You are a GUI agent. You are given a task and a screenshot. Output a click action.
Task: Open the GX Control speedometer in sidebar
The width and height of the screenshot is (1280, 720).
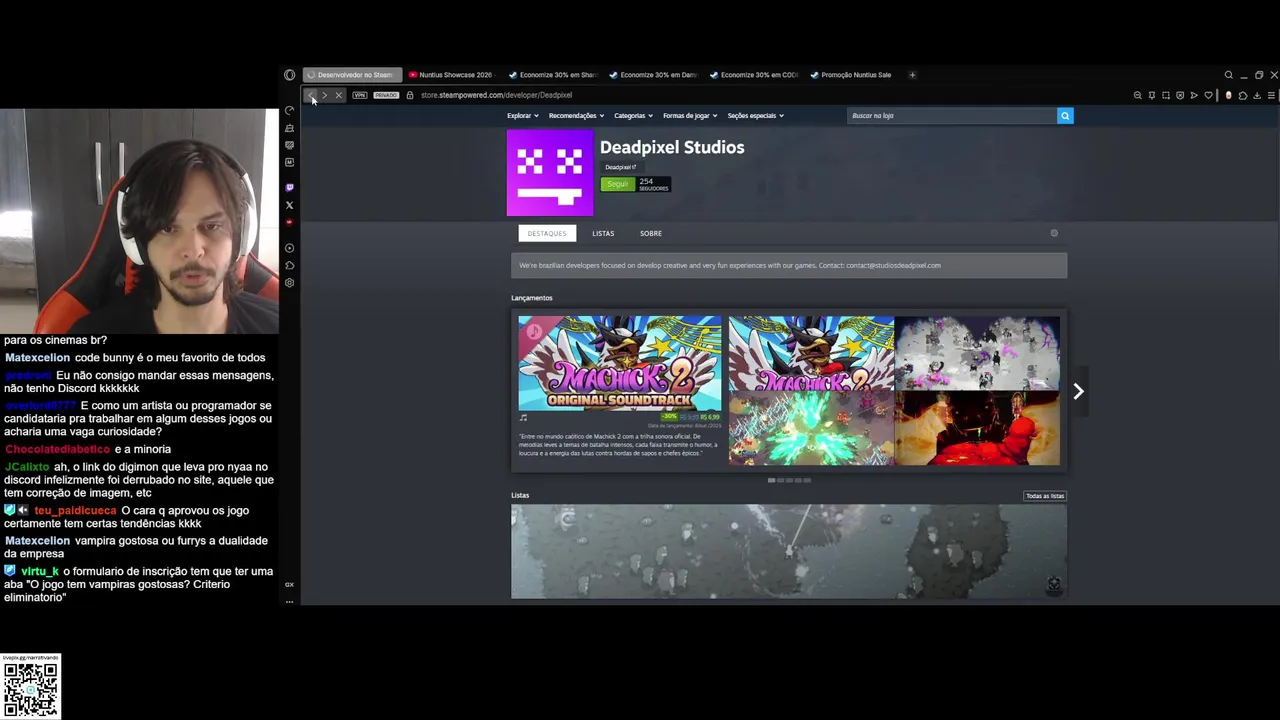click(x=290, y=111)
